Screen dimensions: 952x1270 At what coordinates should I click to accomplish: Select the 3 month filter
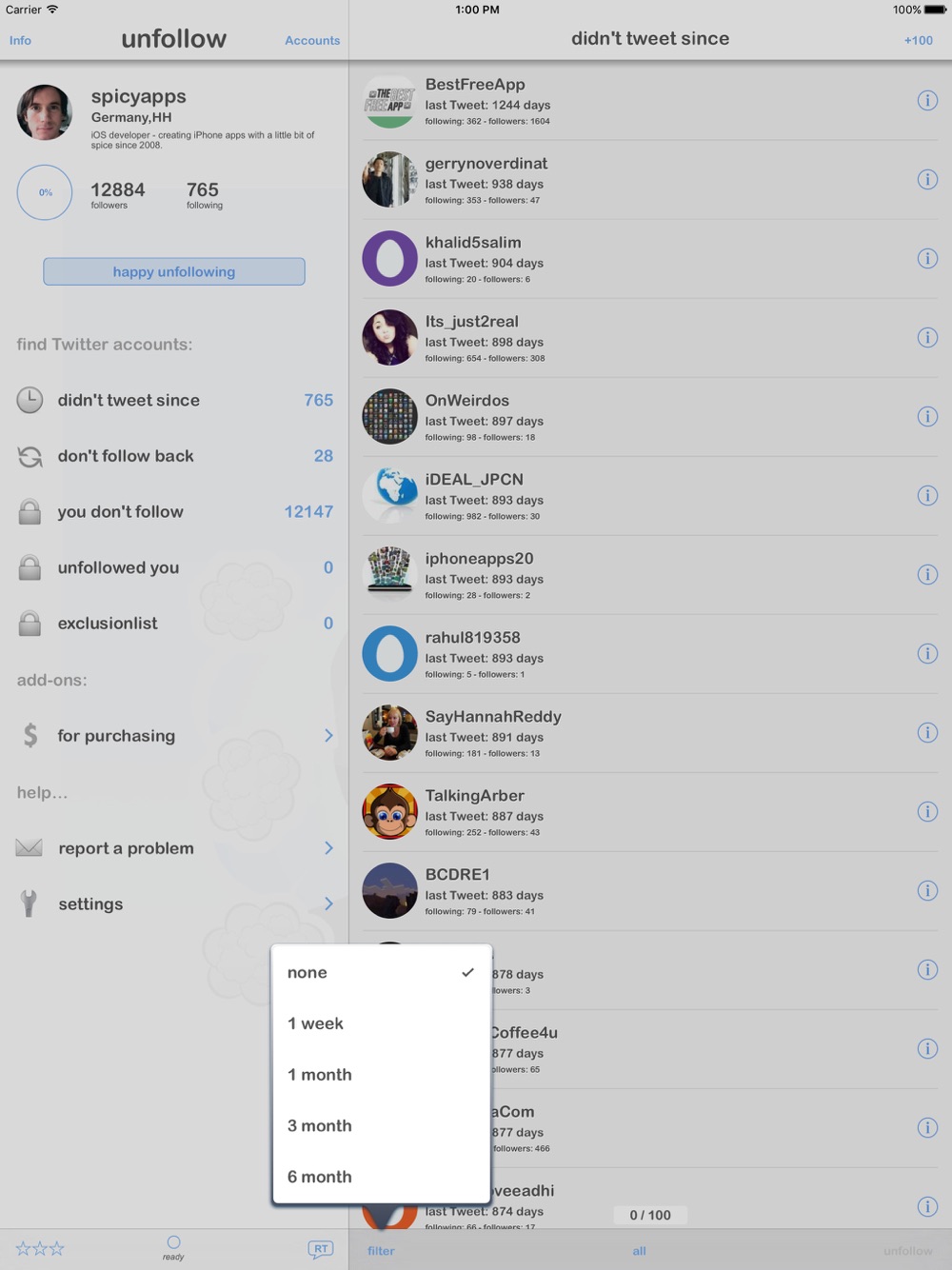[x=381, y=1126]
